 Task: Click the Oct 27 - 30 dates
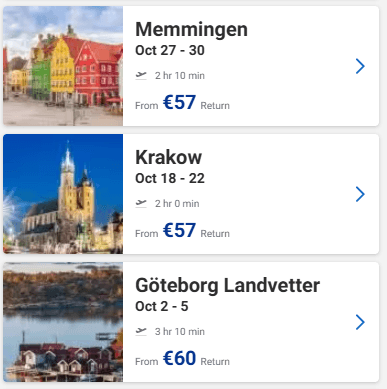170,50
